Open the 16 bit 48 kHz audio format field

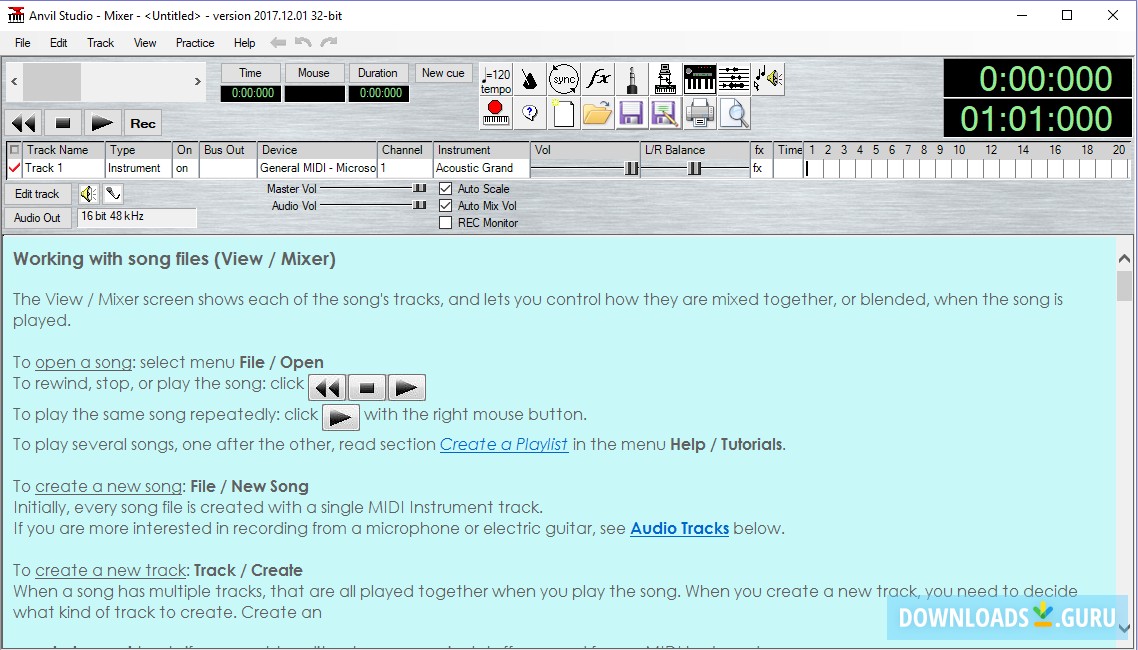136,217
